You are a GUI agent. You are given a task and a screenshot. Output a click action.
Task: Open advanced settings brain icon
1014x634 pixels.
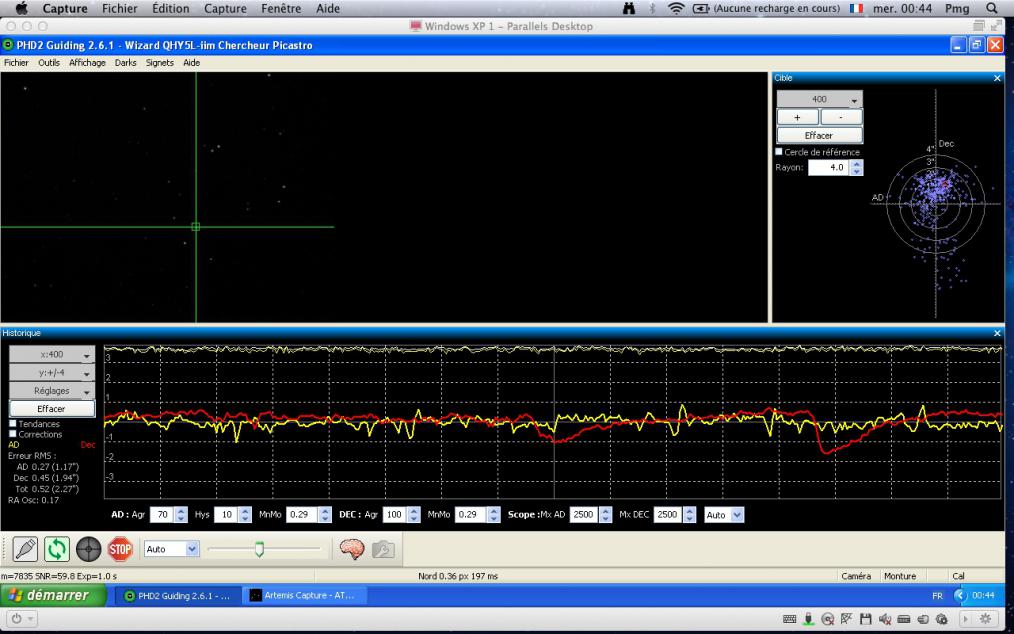tap(350, 549)
